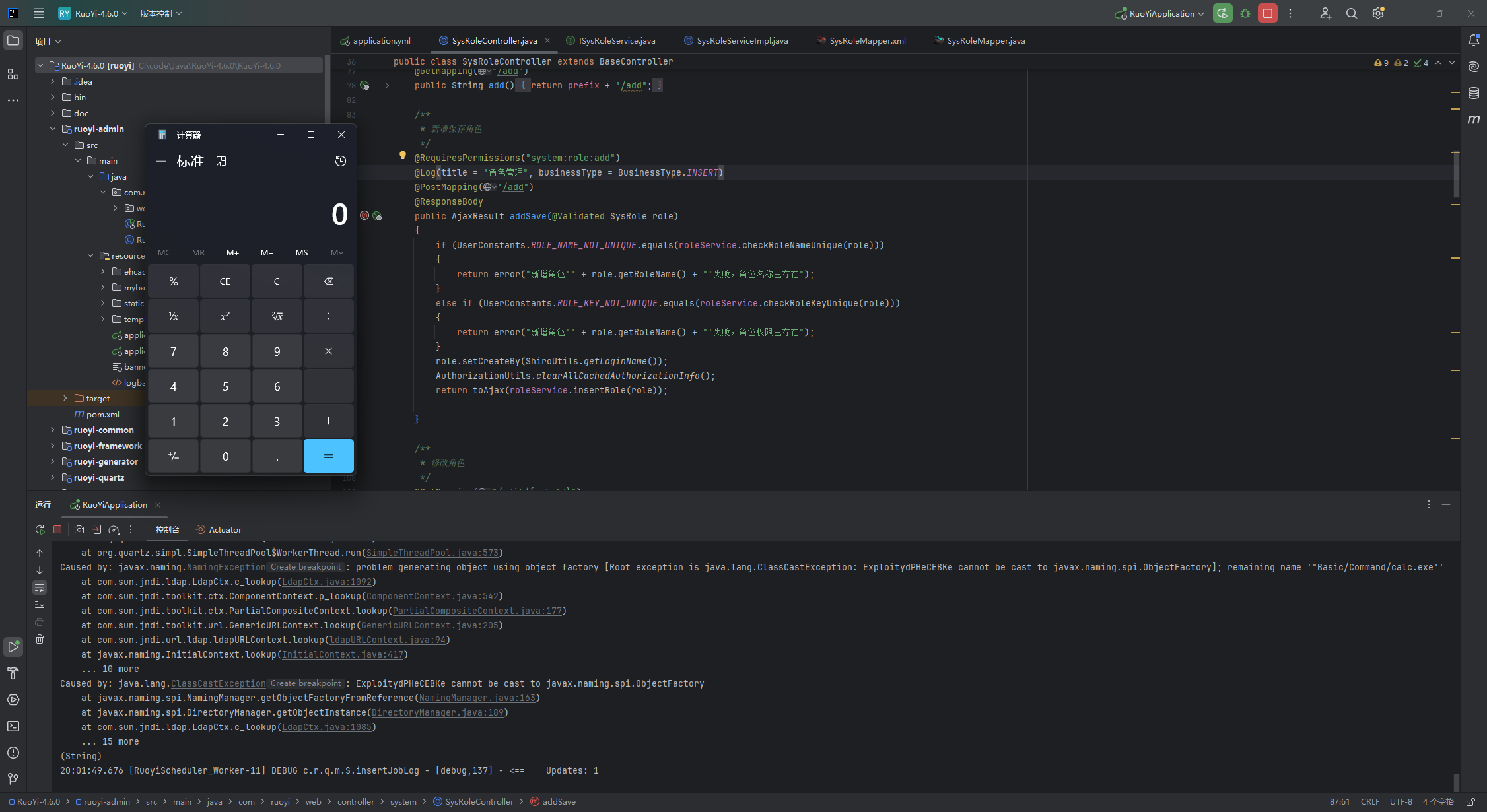The width and height of the screenshot is (1487, 812).
Task: Open Maven tool window
Action: click(1474, 119)
